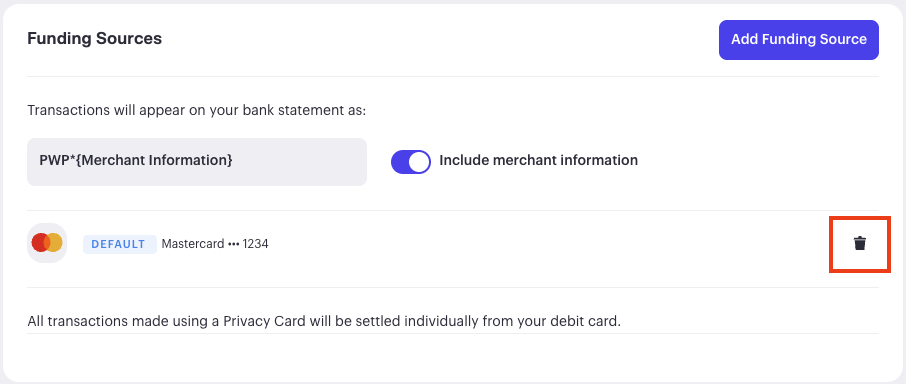
Task: Toggle Include merchant information switch off
Action: [411, 162]
